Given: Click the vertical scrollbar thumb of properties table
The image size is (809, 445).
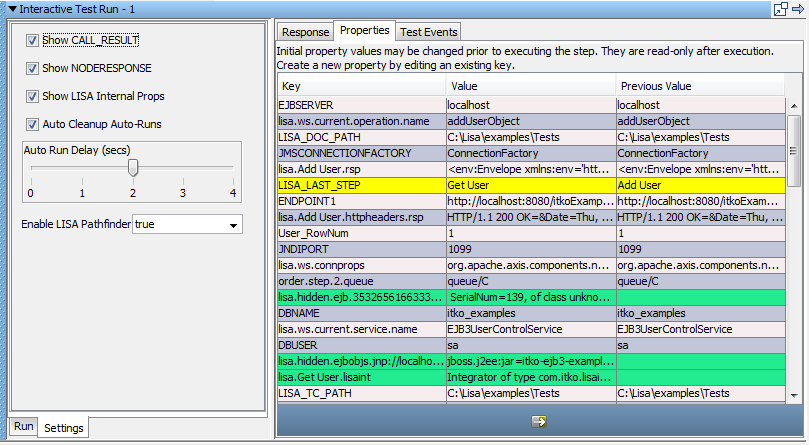Looking at the screenshot, I should tap(794, 151).
